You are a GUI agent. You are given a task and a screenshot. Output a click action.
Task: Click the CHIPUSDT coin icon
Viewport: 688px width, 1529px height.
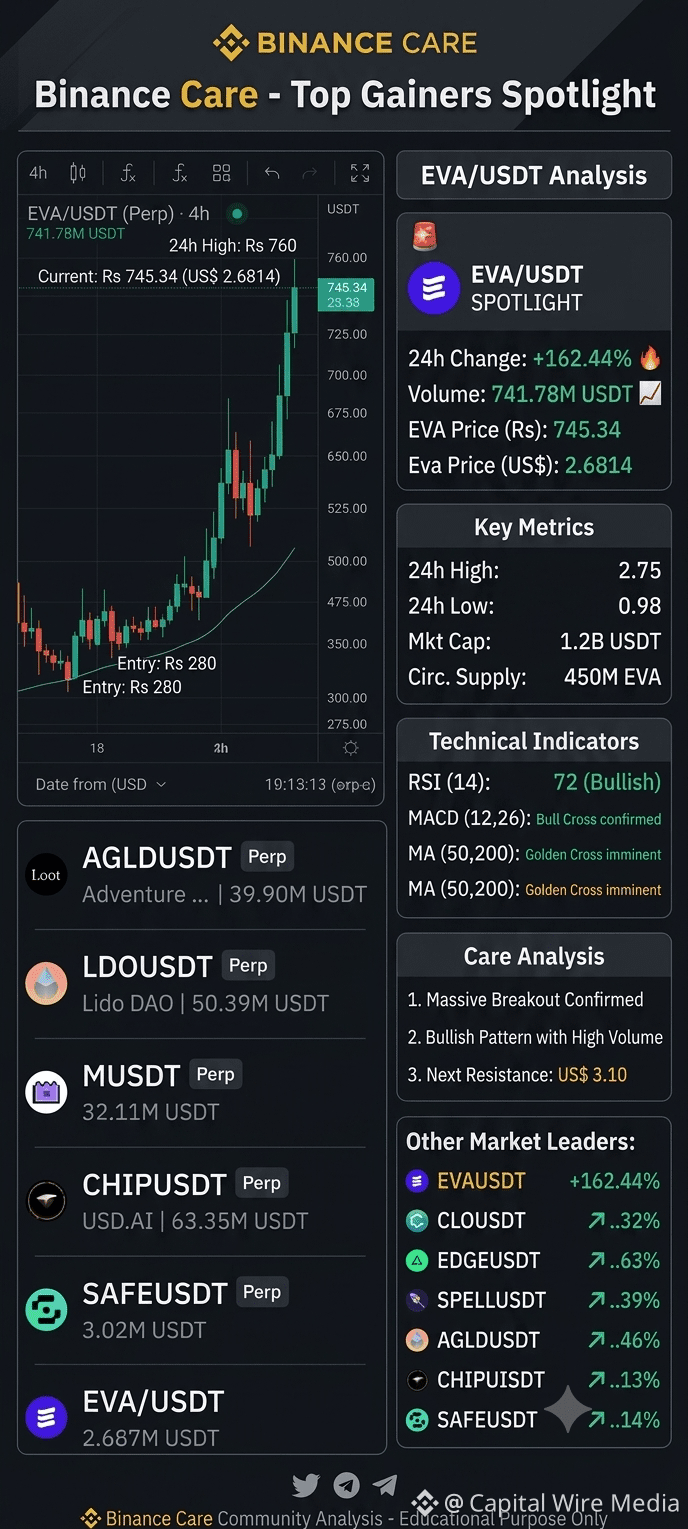pos(46,1201)
